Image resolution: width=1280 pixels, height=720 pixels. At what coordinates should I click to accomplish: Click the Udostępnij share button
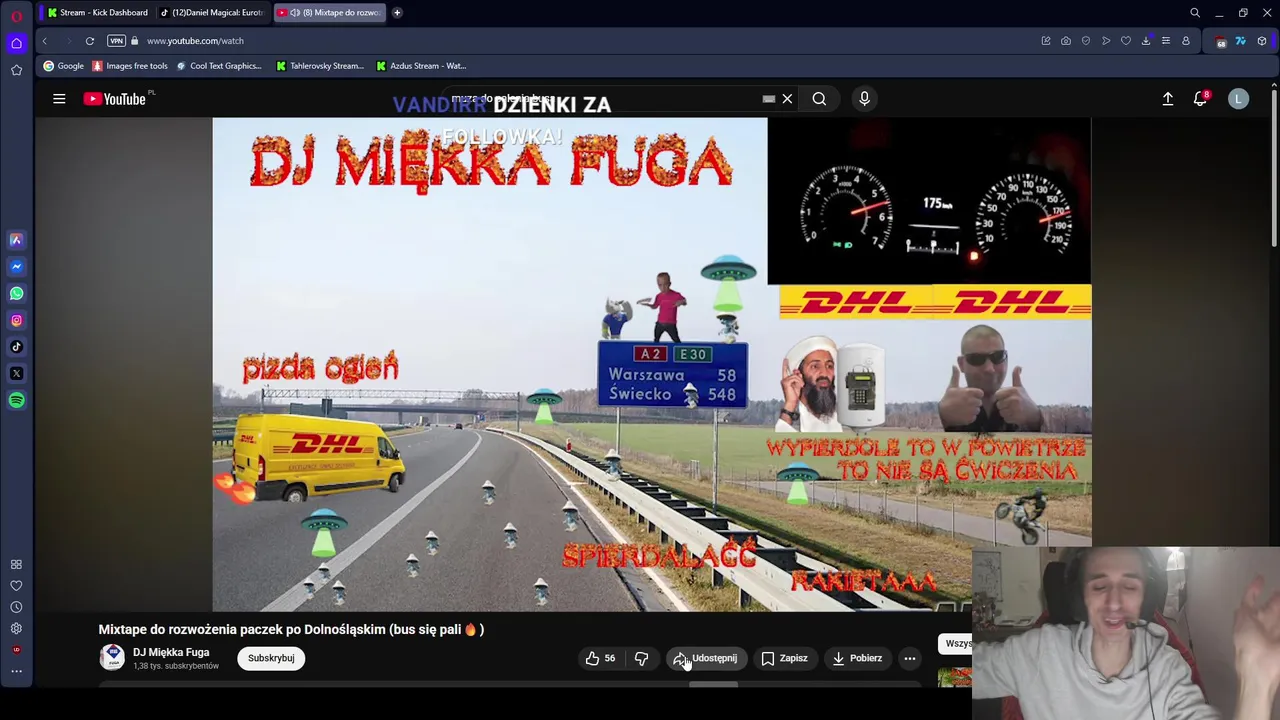[706, 658]
